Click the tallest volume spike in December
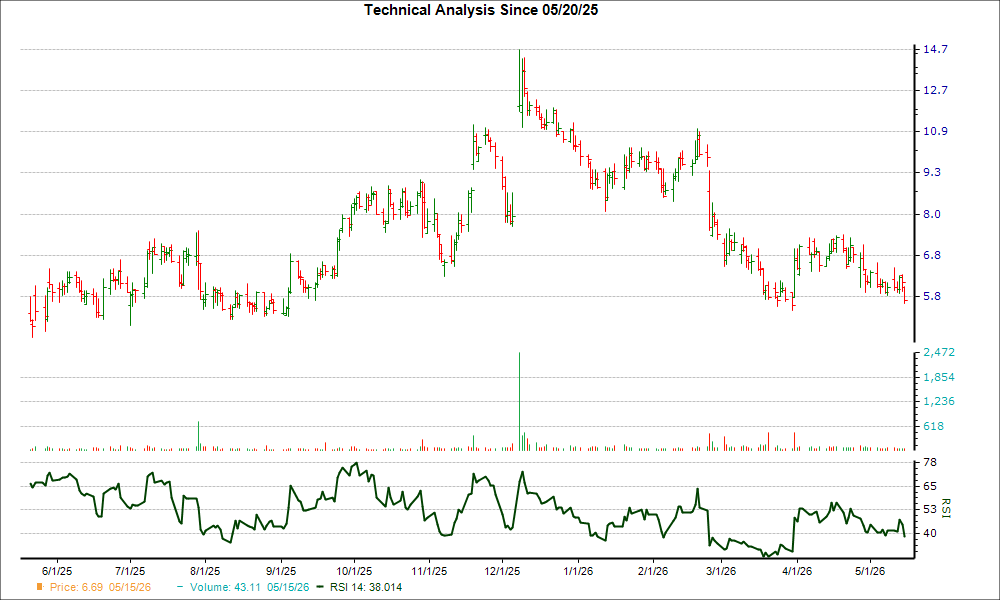The height and width of the screenshot is (600, 1000). point(519,402)
